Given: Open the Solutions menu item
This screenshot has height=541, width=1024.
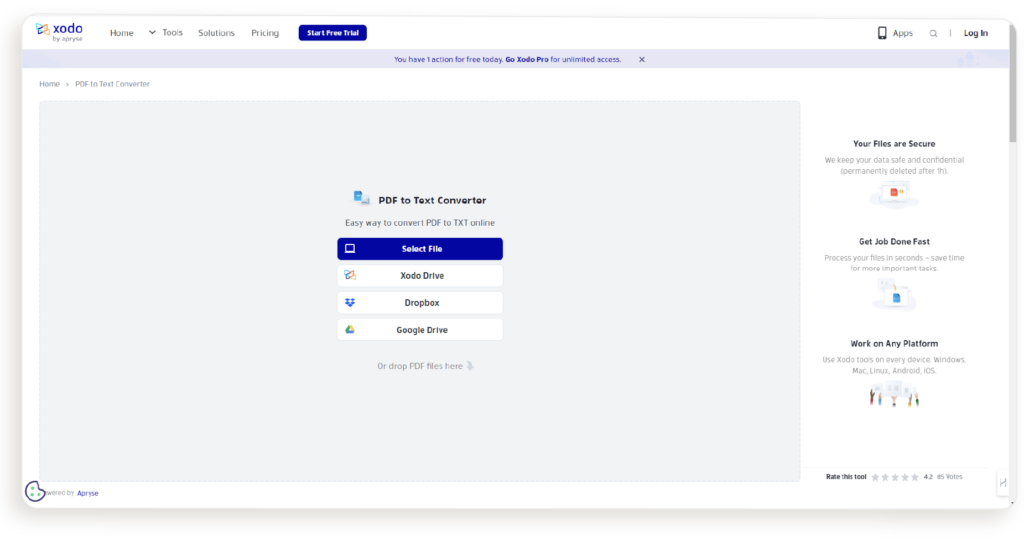Looking at the screenshot, I should point(216,33).
